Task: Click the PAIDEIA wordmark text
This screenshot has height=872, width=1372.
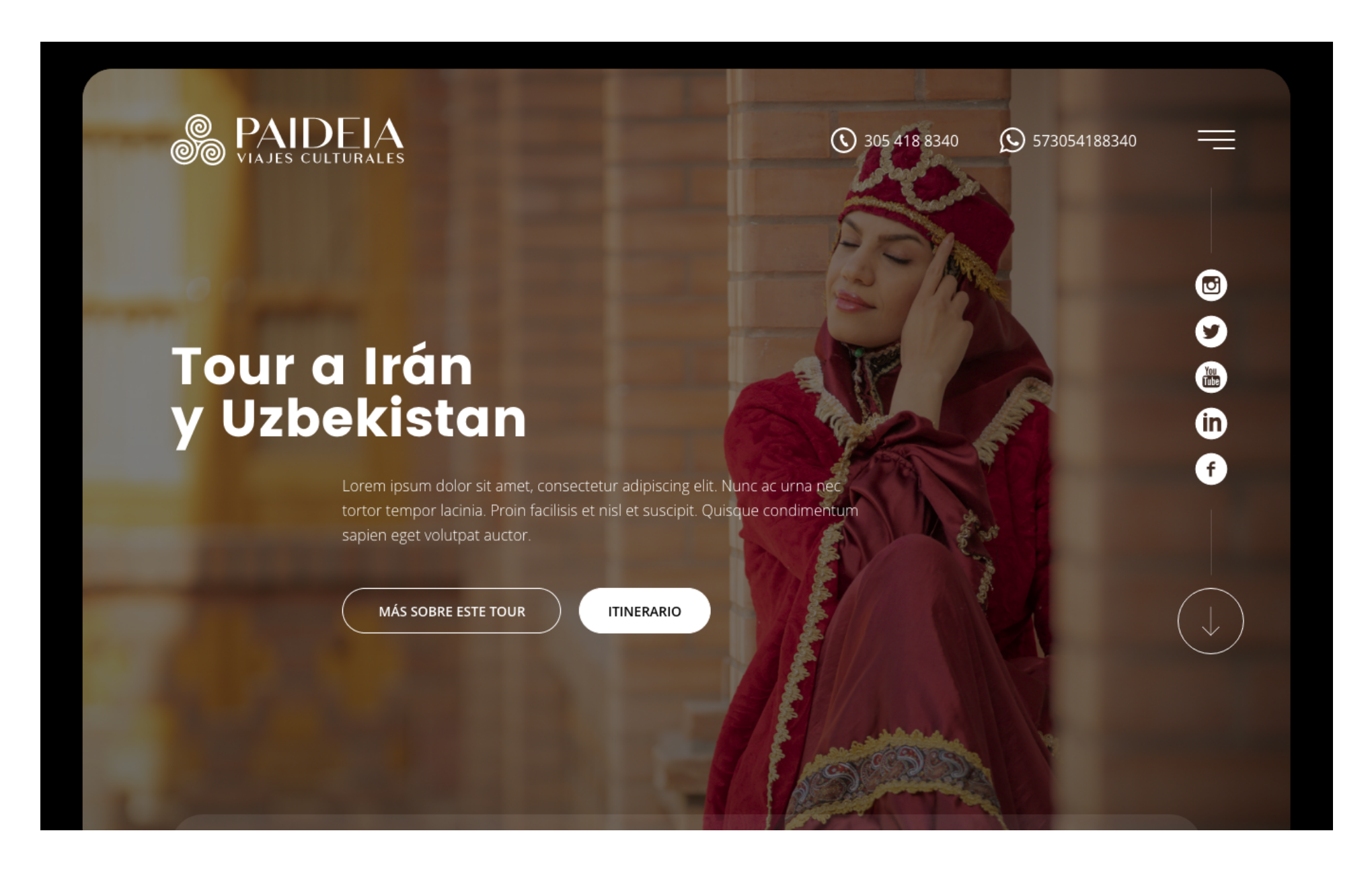Action: click(319, 133)
